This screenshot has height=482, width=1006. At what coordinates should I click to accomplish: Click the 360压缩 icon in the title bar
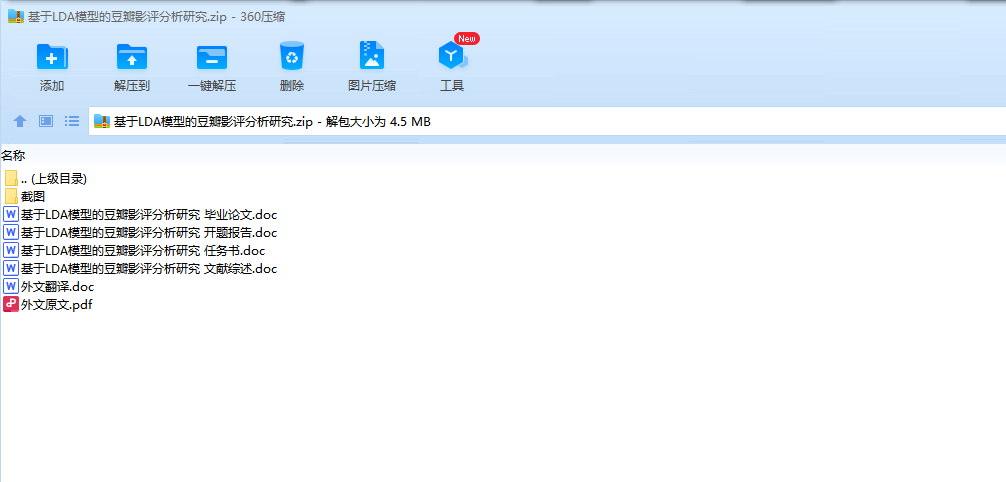16,17
